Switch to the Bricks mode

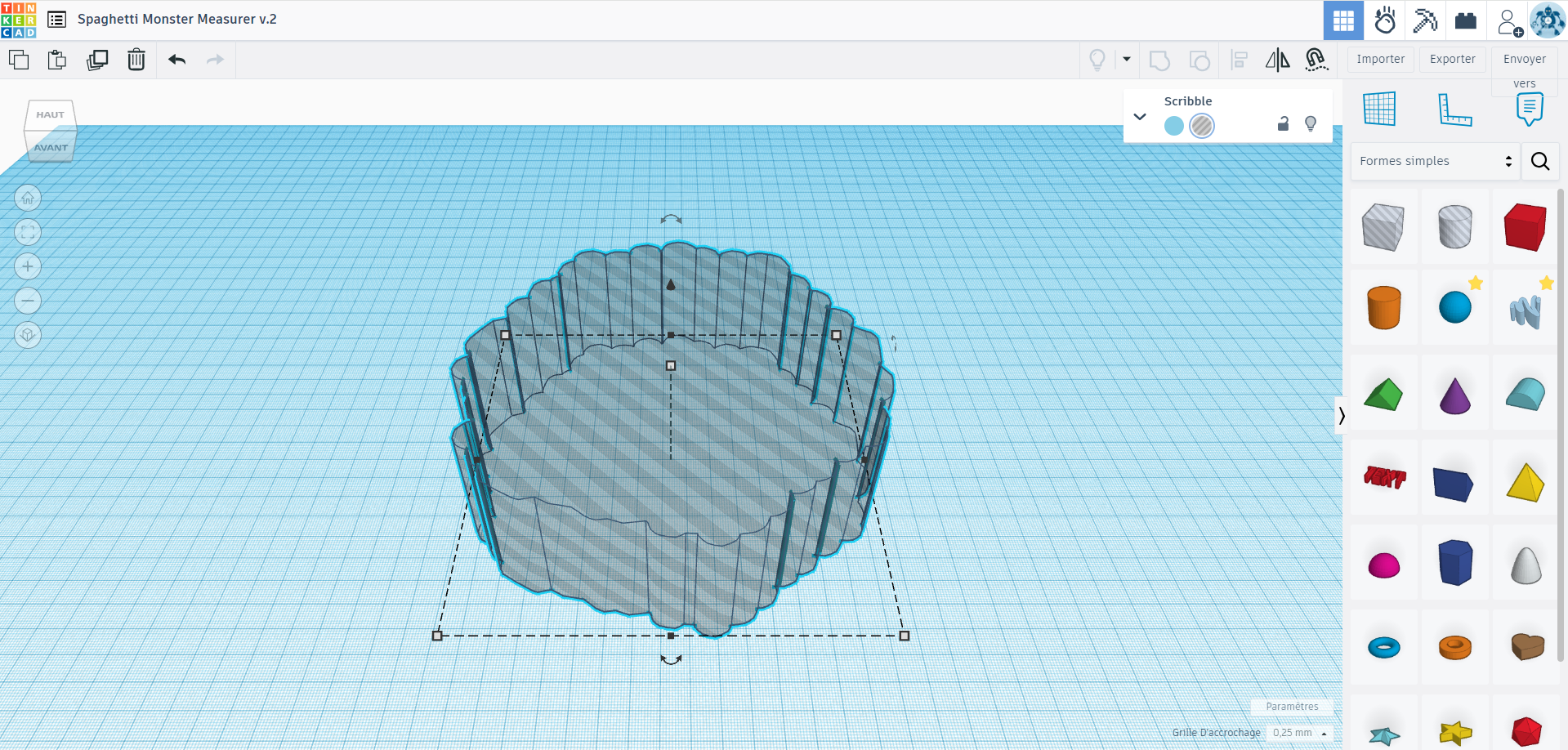coord(1466,20)
